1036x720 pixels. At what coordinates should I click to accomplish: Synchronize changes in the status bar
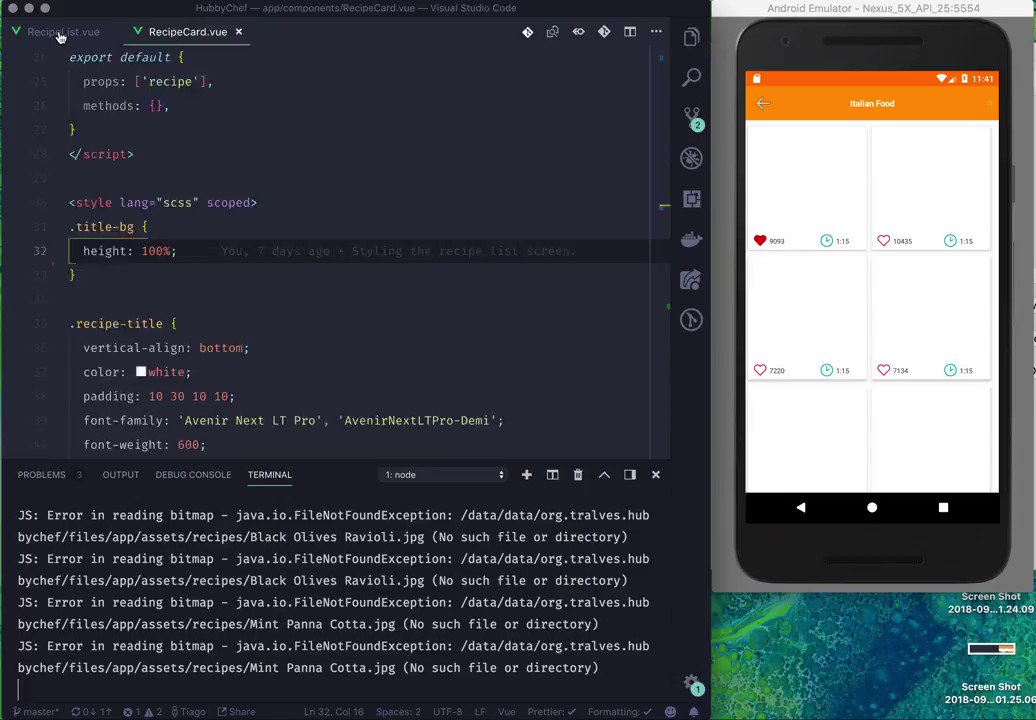pos(91,712)
